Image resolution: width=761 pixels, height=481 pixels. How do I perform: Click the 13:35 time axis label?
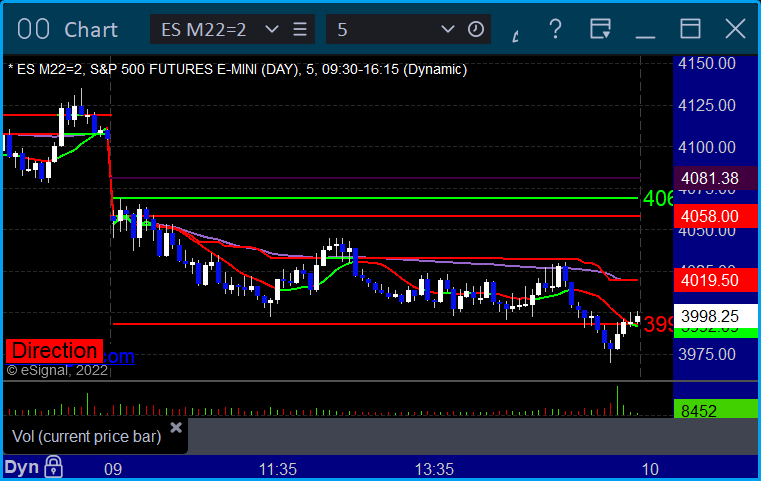(x=434, y=469)
